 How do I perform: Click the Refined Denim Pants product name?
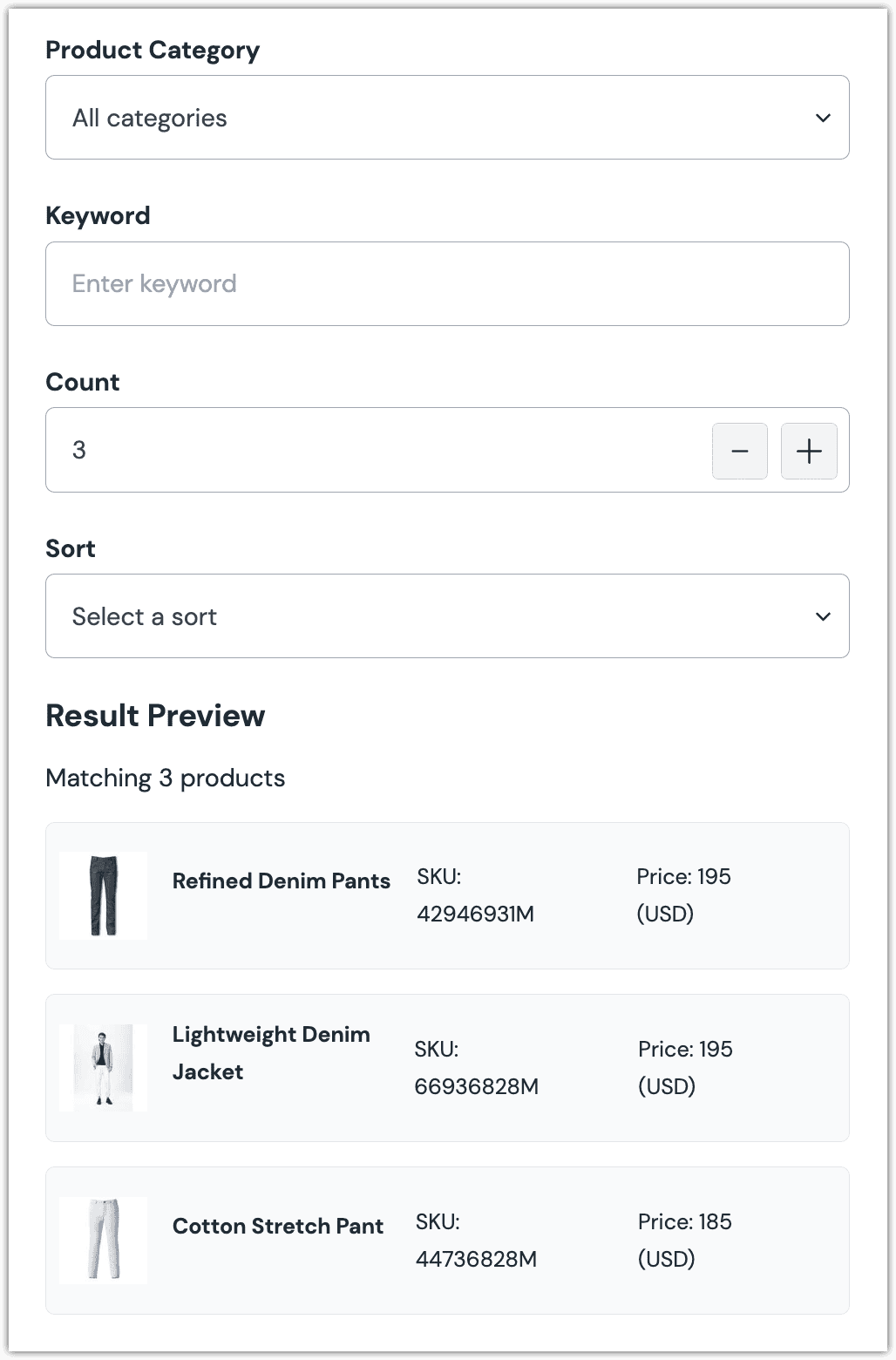pyautogui.click(x=281, y=881)
